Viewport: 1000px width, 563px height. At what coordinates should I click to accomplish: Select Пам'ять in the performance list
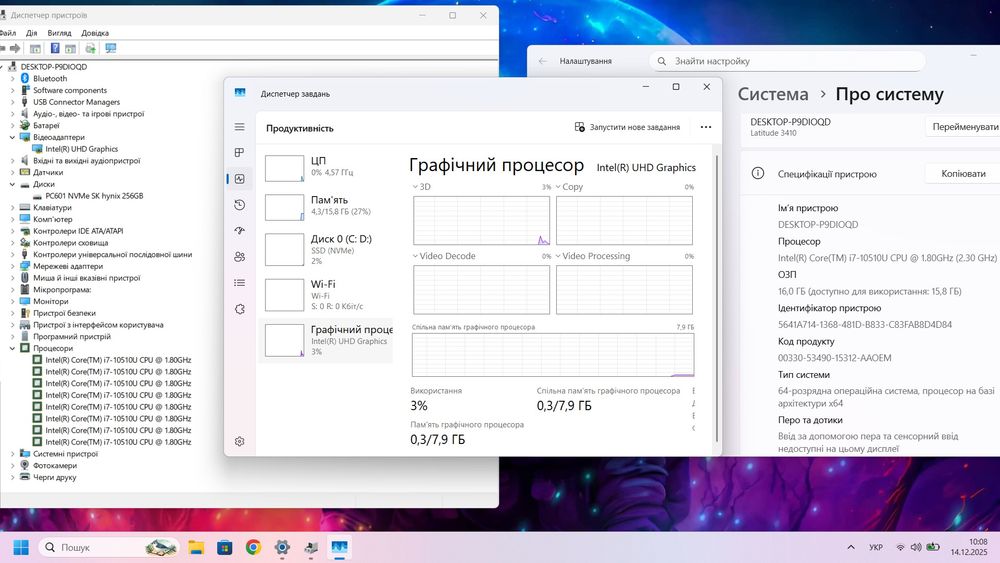326,207
